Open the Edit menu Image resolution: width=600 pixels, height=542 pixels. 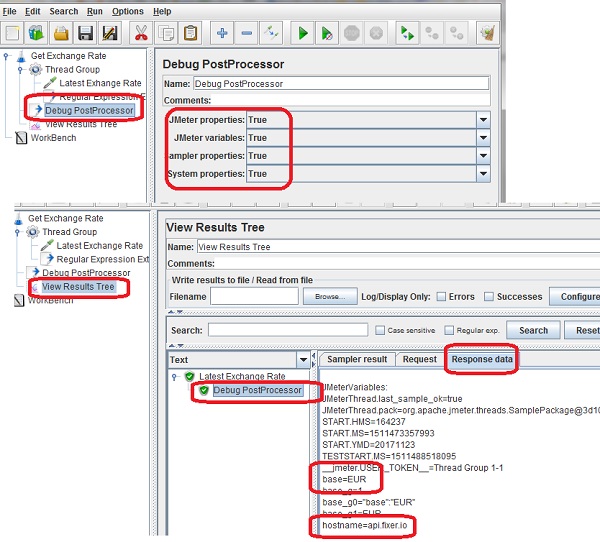pyautogui.click(x=33, y=11)
